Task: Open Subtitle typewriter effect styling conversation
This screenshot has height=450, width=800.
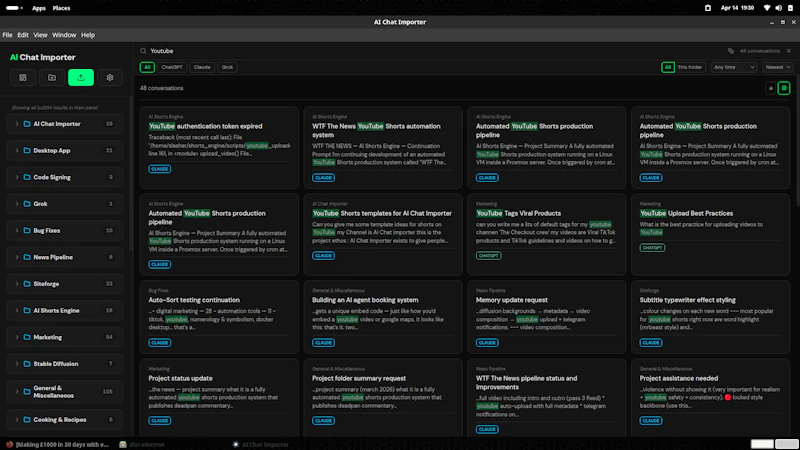Action: pos(710,317)
